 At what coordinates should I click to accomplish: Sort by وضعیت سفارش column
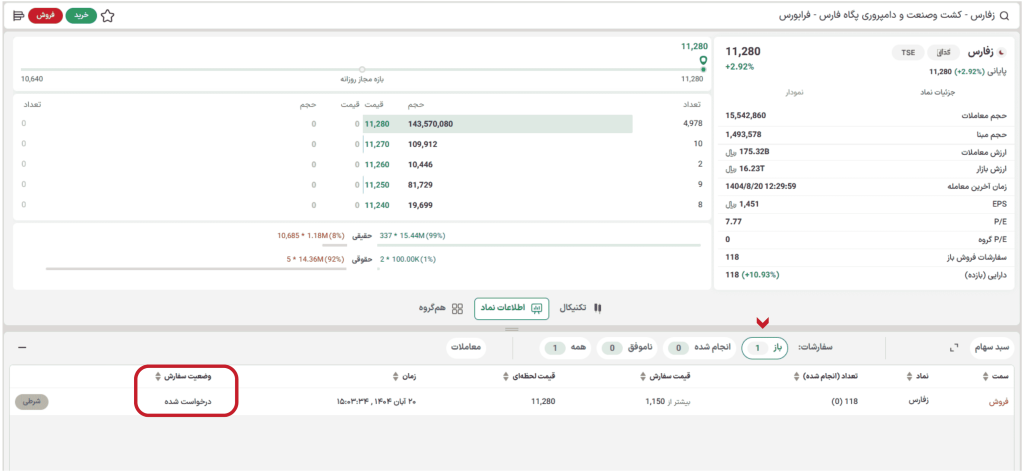pyautogui.click(x=188, y=376)
